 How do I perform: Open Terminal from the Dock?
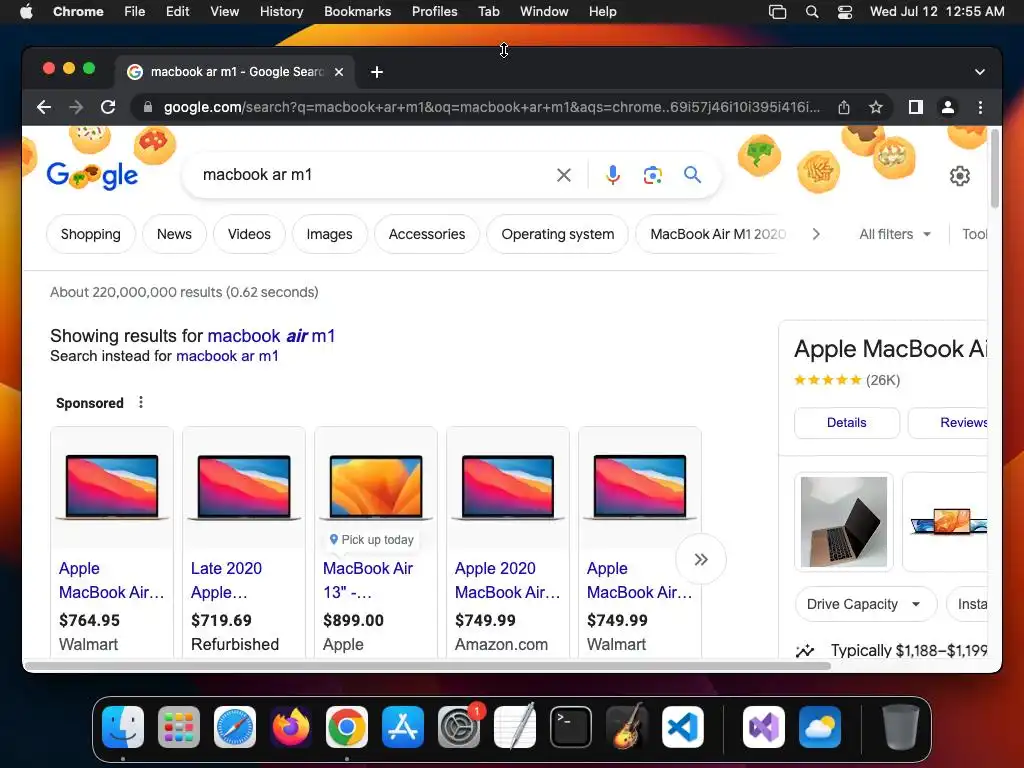tap(571, 727)
